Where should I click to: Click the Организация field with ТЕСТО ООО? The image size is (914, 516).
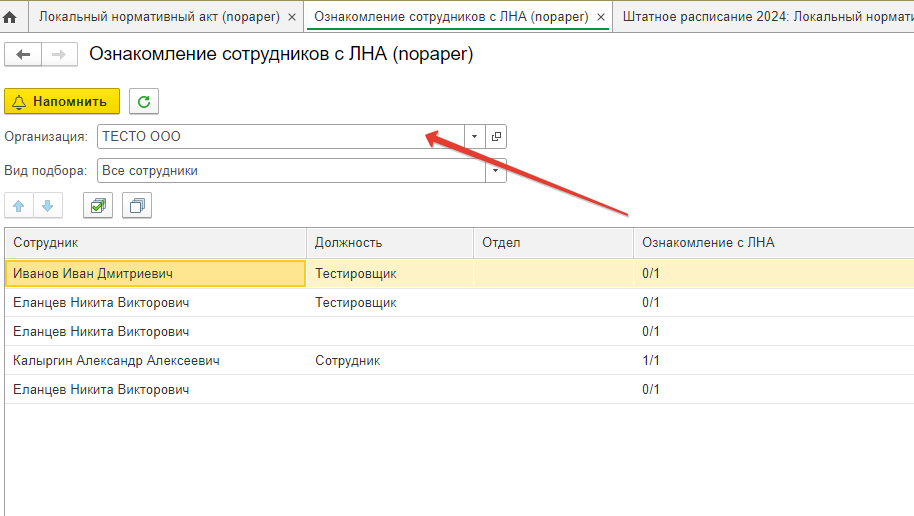tap(281, 136)
